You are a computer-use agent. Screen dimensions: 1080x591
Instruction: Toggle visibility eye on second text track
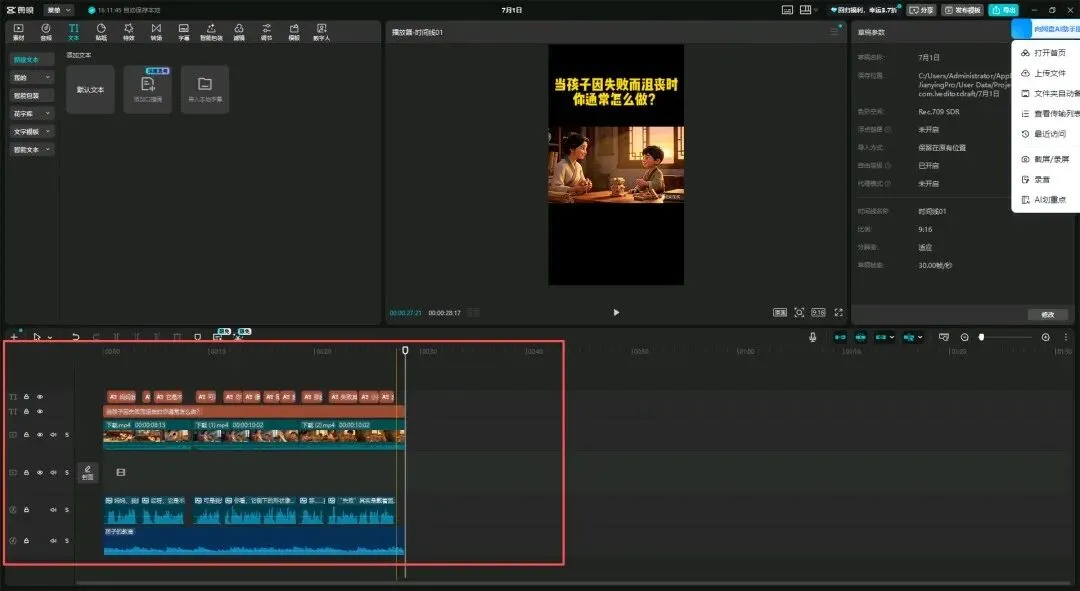(40, 411)
